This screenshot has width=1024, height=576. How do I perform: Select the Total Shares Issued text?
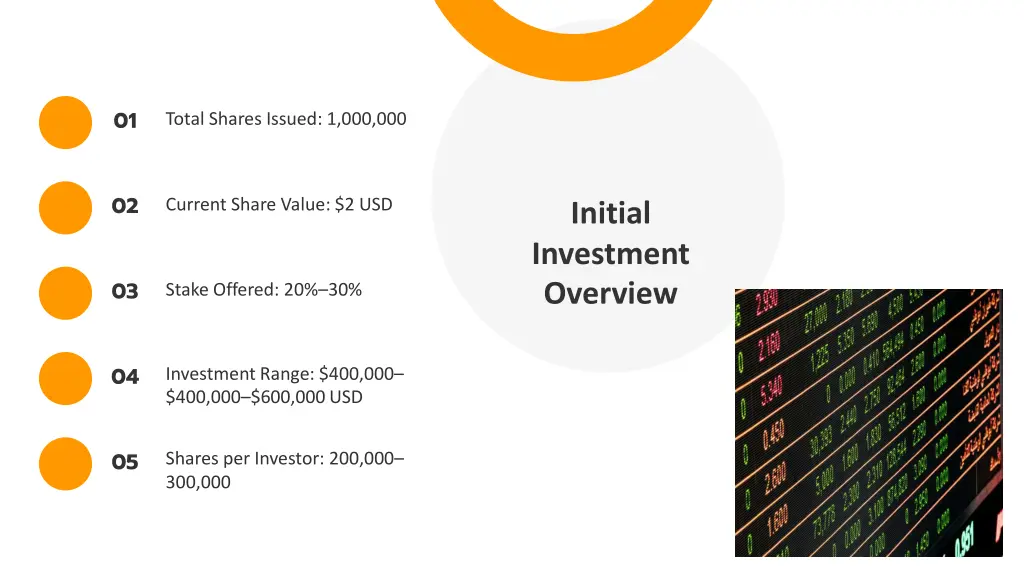285,119
